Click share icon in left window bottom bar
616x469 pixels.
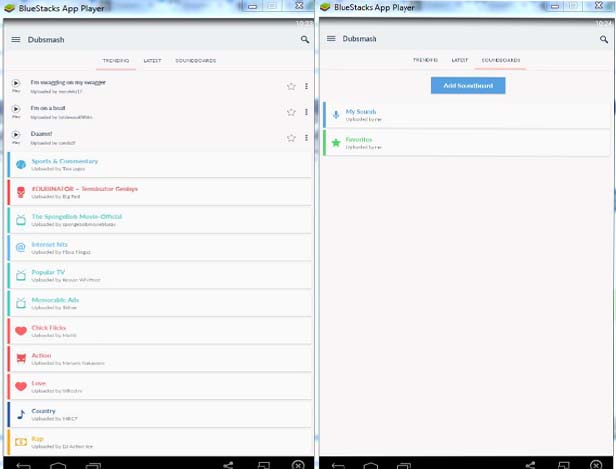click(x=228, y=465)
